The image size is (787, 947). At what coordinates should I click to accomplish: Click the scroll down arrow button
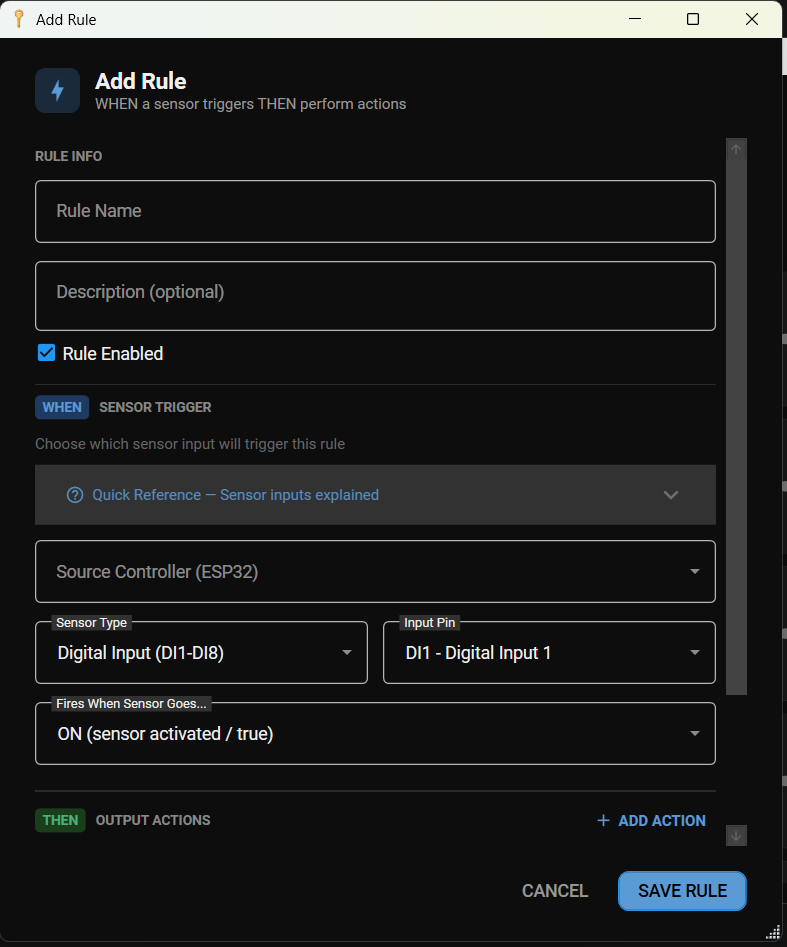pos(736,836)
